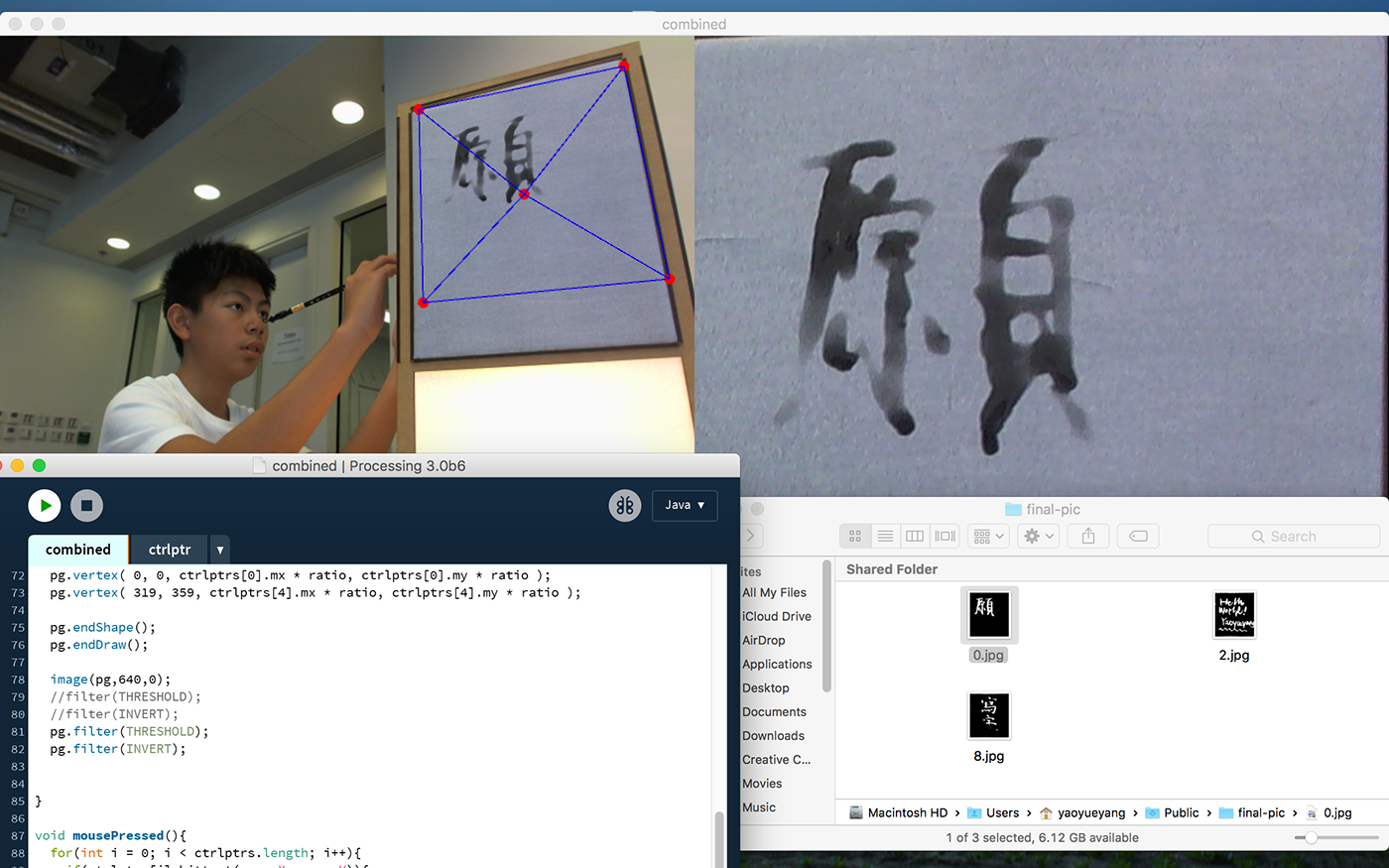Click the "1 of 3 selected" Finder status text
Image resolution: width=1389 pixels, height=868 pixels.
pos(1043,838)
